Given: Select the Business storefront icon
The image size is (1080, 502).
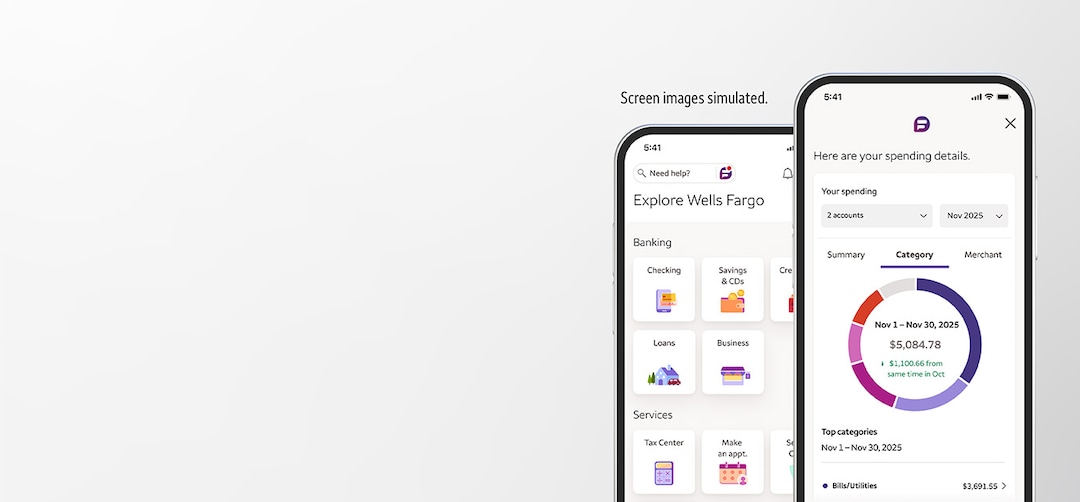Looking at the screenshot, I should point(733,374).
